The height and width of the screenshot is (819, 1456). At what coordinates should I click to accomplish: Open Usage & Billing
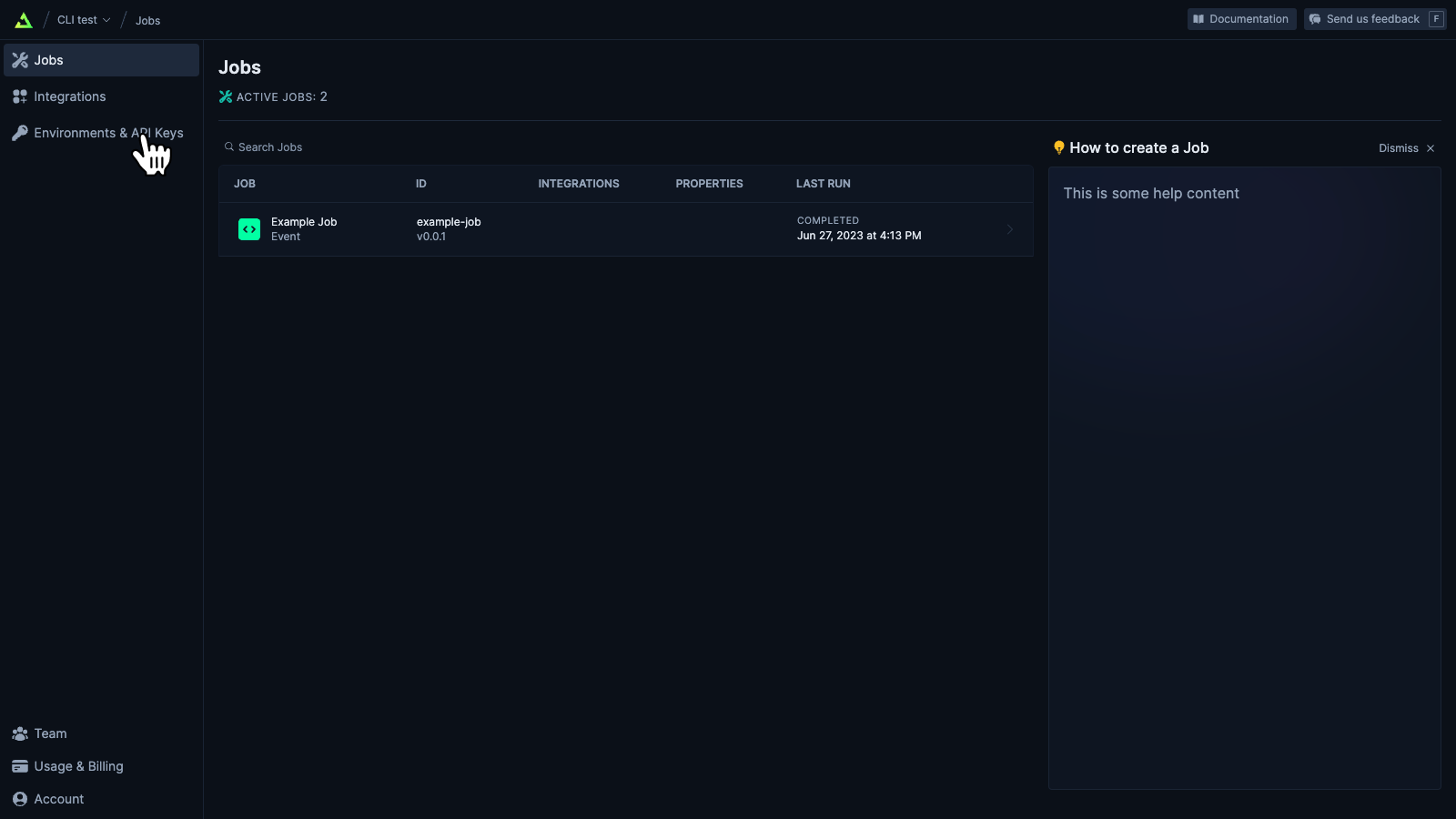click(101, 766)
